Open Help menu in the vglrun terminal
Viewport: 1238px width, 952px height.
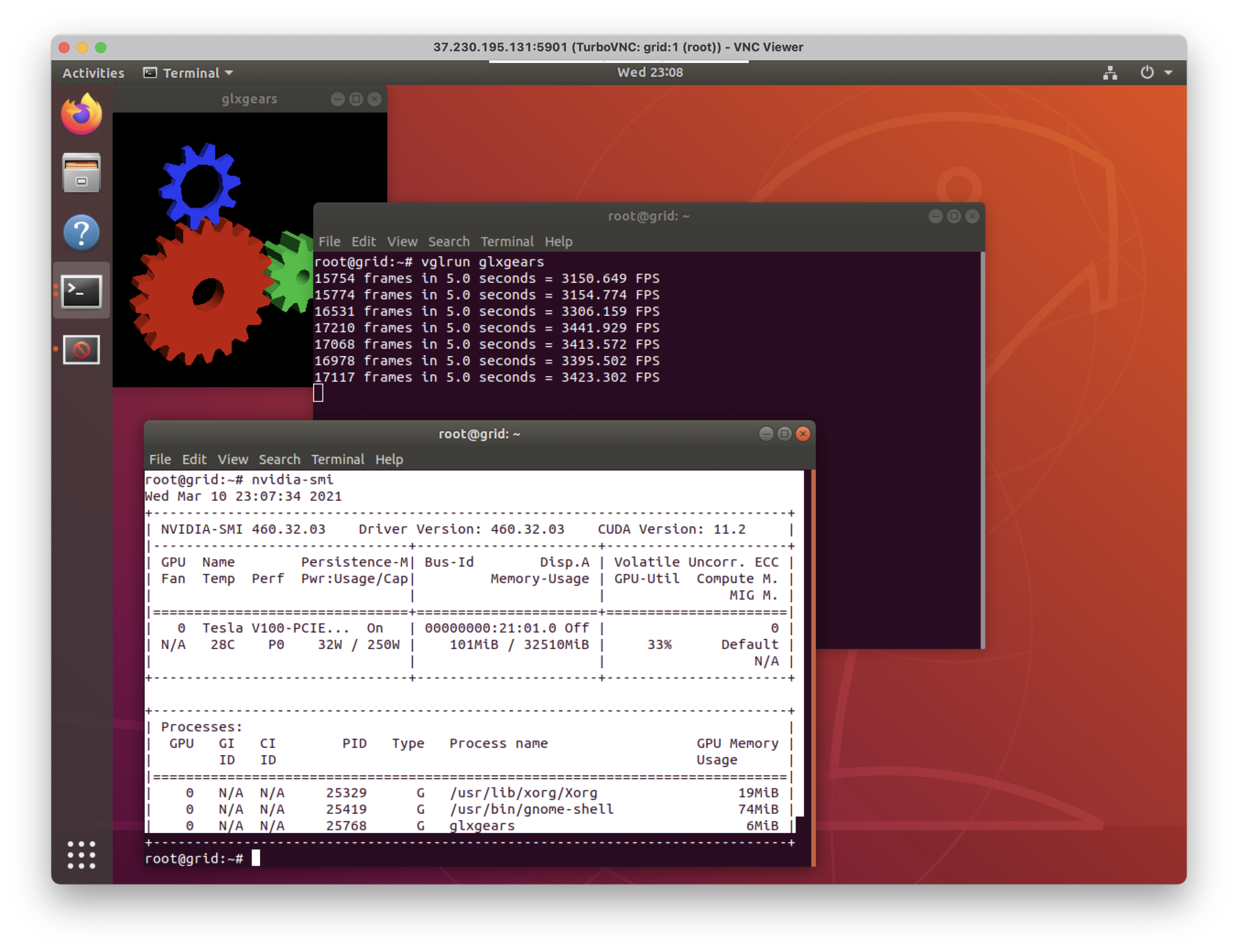point(559,241)
